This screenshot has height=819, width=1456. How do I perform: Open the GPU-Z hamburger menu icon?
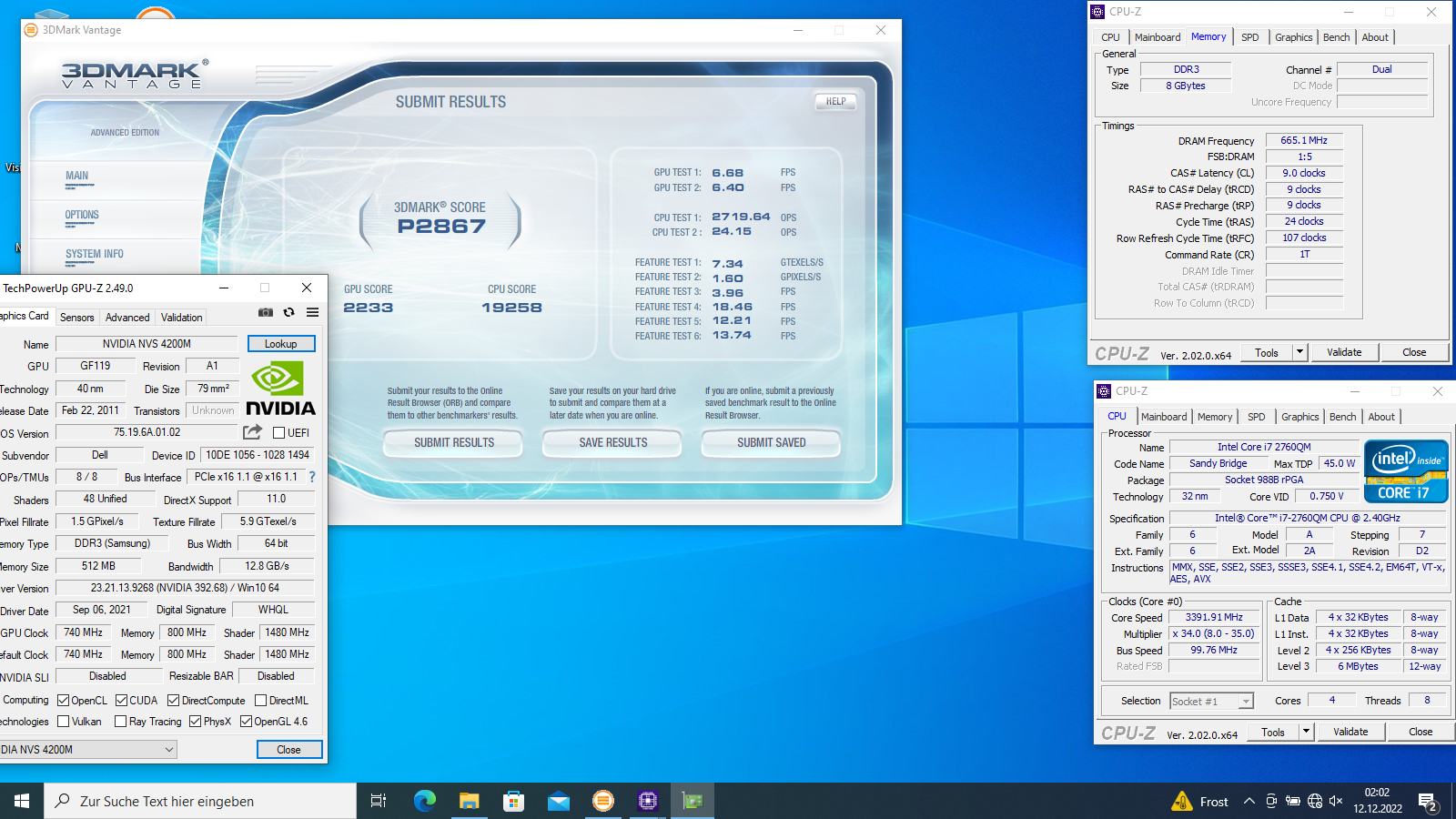(312, 312)
